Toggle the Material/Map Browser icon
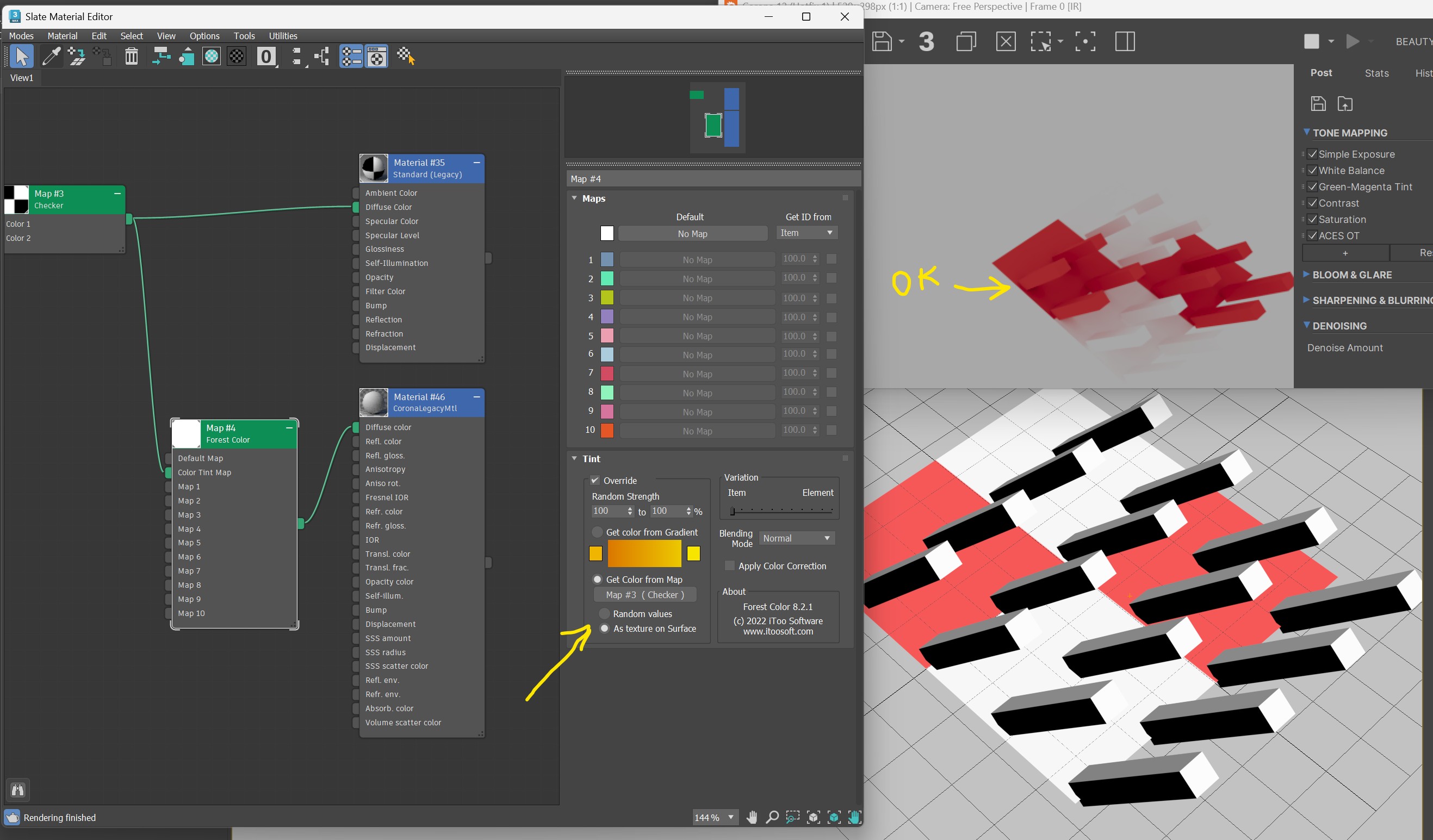This screenshot has width=1433, height=840. coord(351,56)
